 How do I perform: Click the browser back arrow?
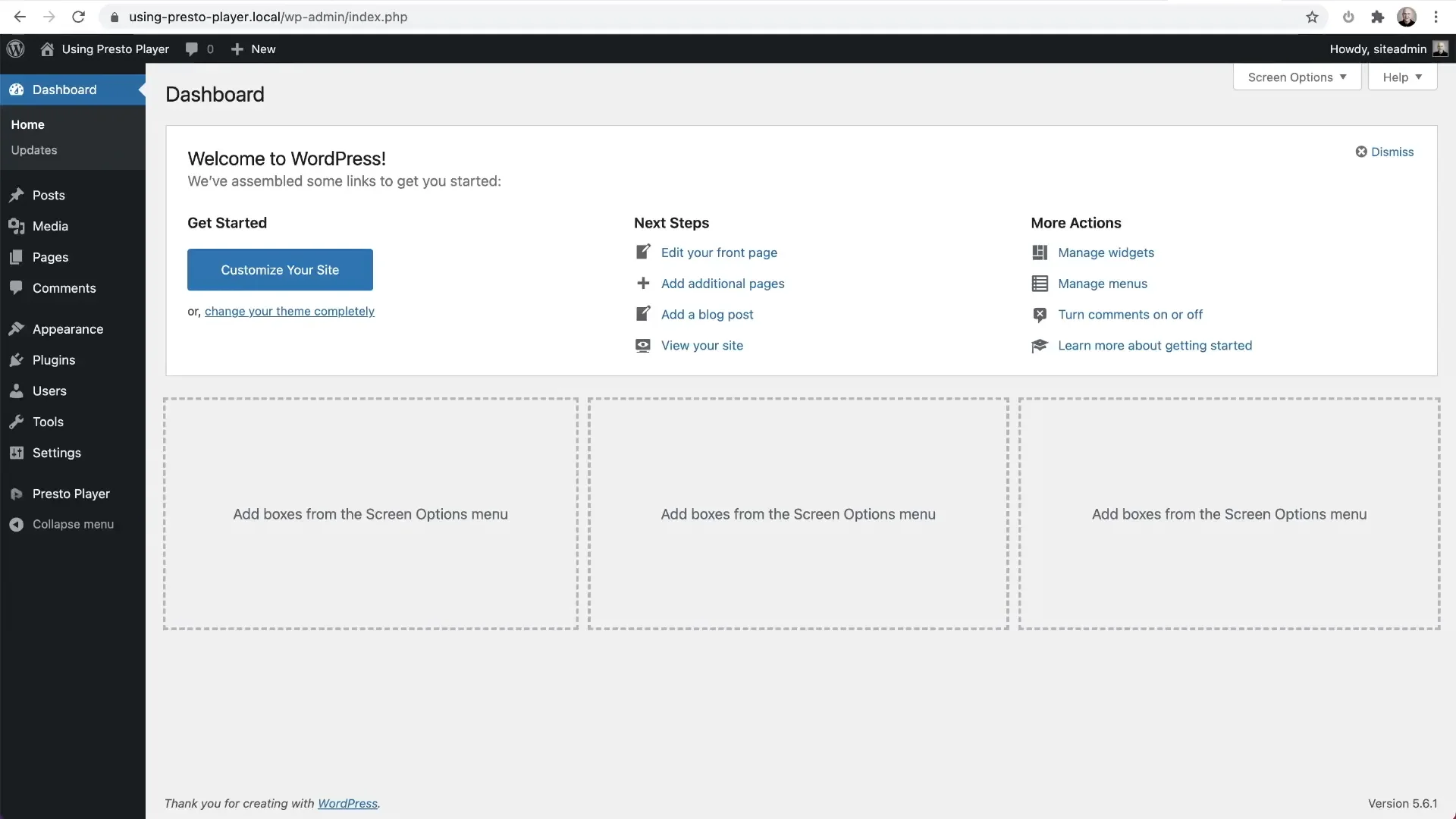coord(20,17)
